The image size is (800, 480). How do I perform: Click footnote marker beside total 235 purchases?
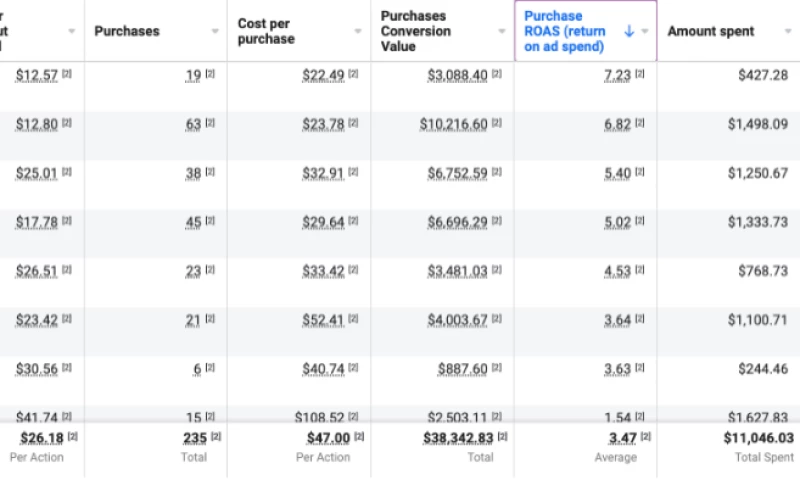click(x=215, y=437)
